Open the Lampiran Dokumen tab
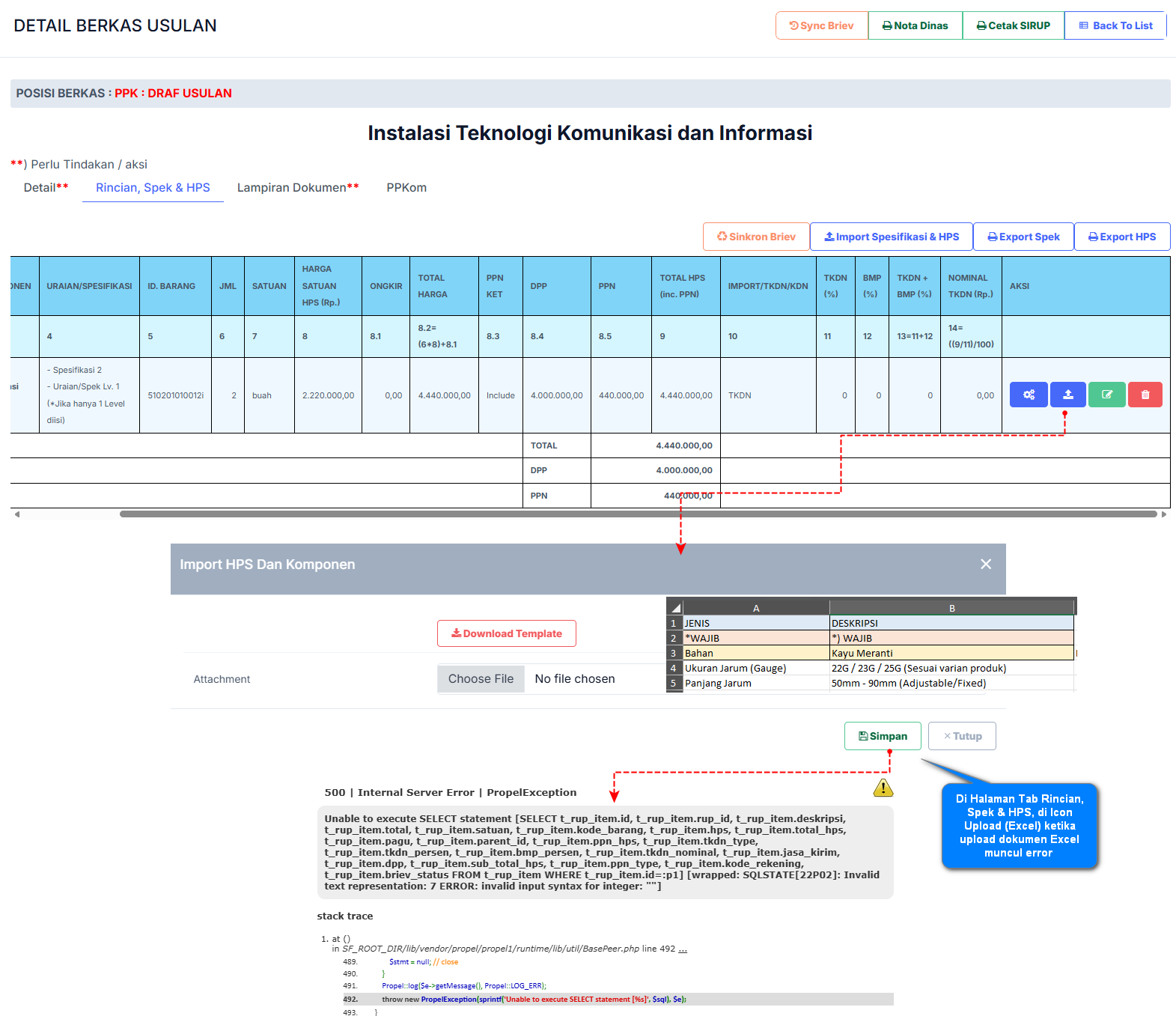This screenshot has width=1176, height=1016. pyautogui.click(x=297, y=188)
